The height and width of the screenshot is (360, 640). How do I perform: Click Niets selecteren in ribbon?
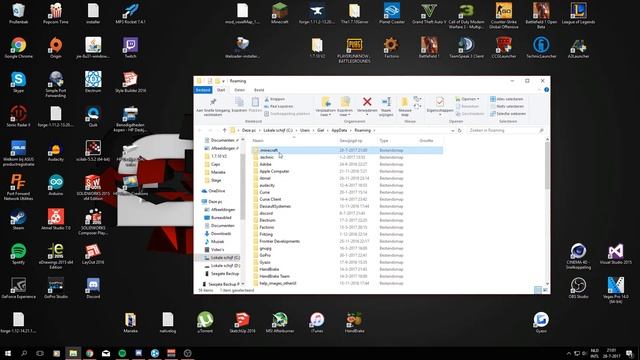pos(507,107)
